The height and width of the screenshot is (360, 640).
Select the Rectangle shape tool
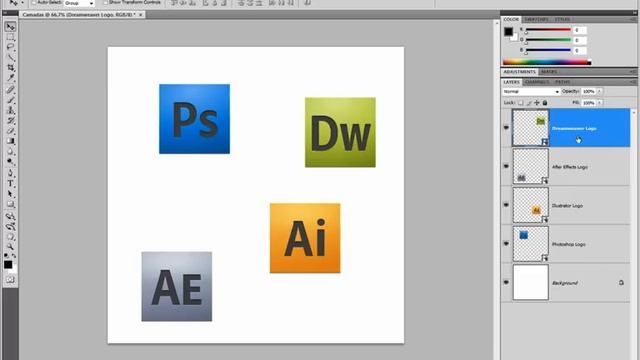tap(10, 204)
